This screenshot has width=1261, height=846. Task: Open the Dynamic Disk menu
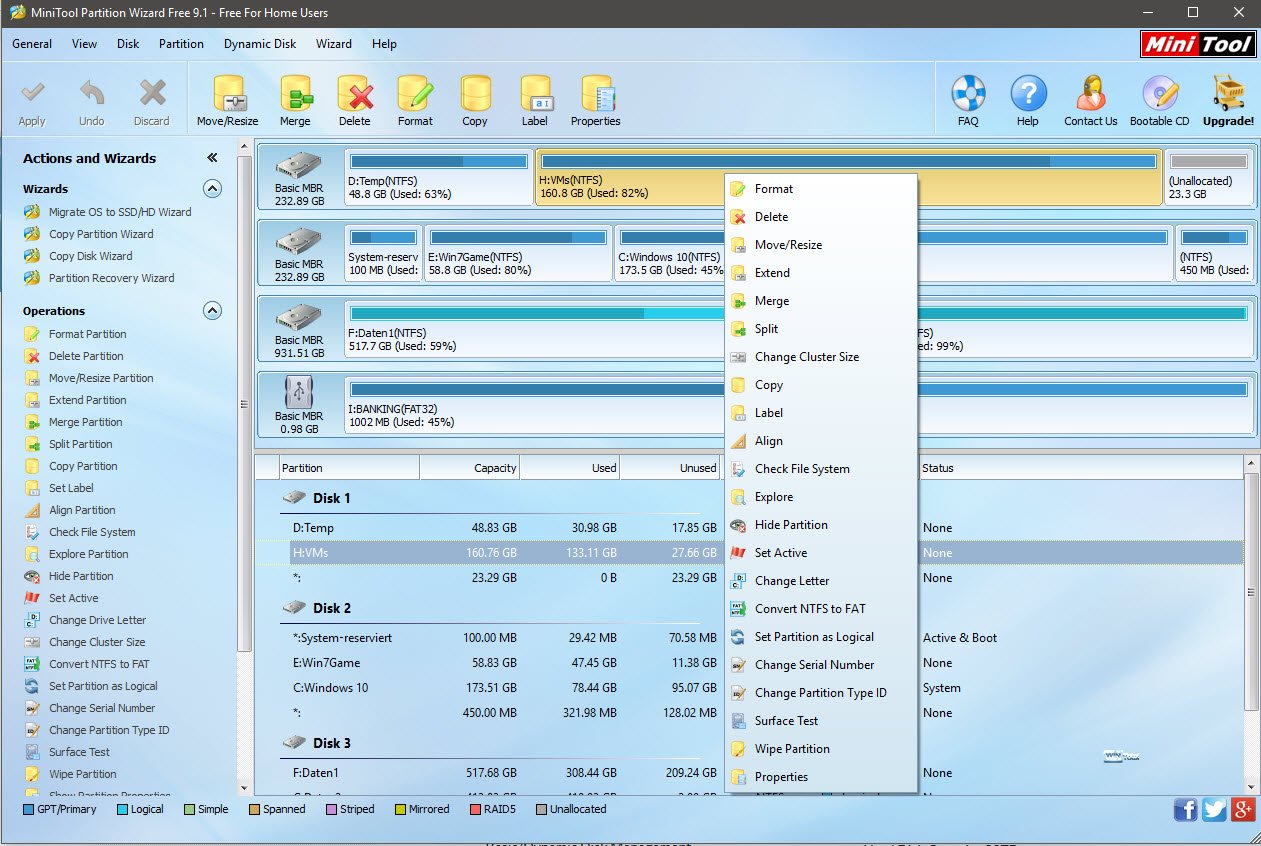click(259, 44)
